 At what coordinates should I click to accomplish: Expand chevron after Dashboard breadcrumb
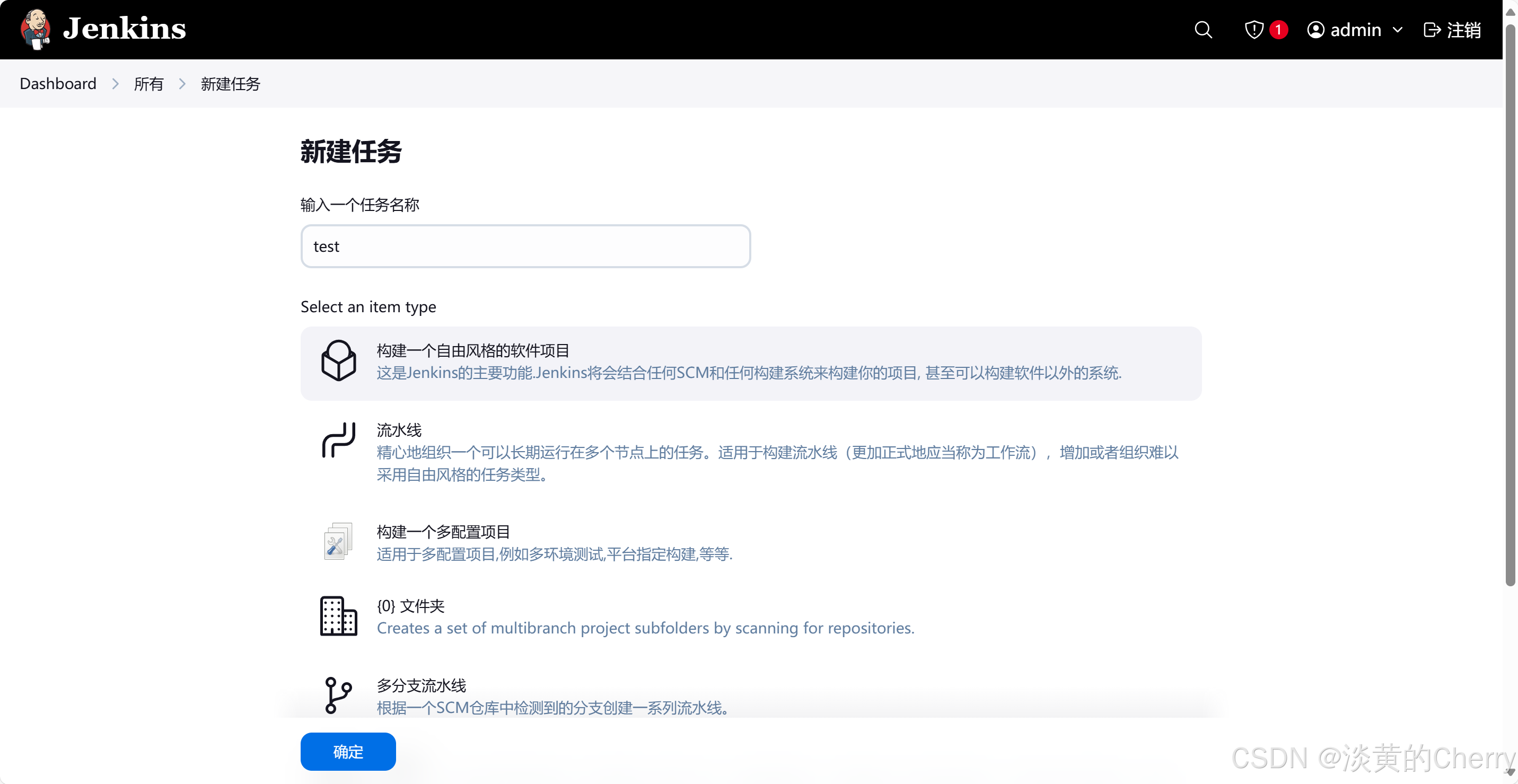pyautogui.click(x=116, y=84)
